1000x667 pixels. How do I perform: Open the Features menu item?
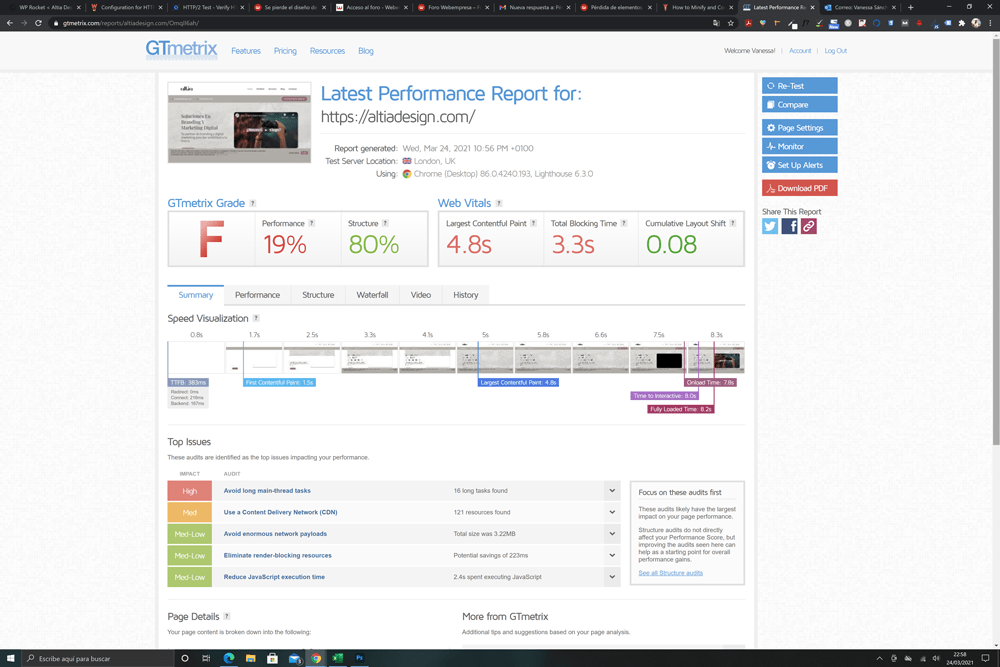point(246,51)
